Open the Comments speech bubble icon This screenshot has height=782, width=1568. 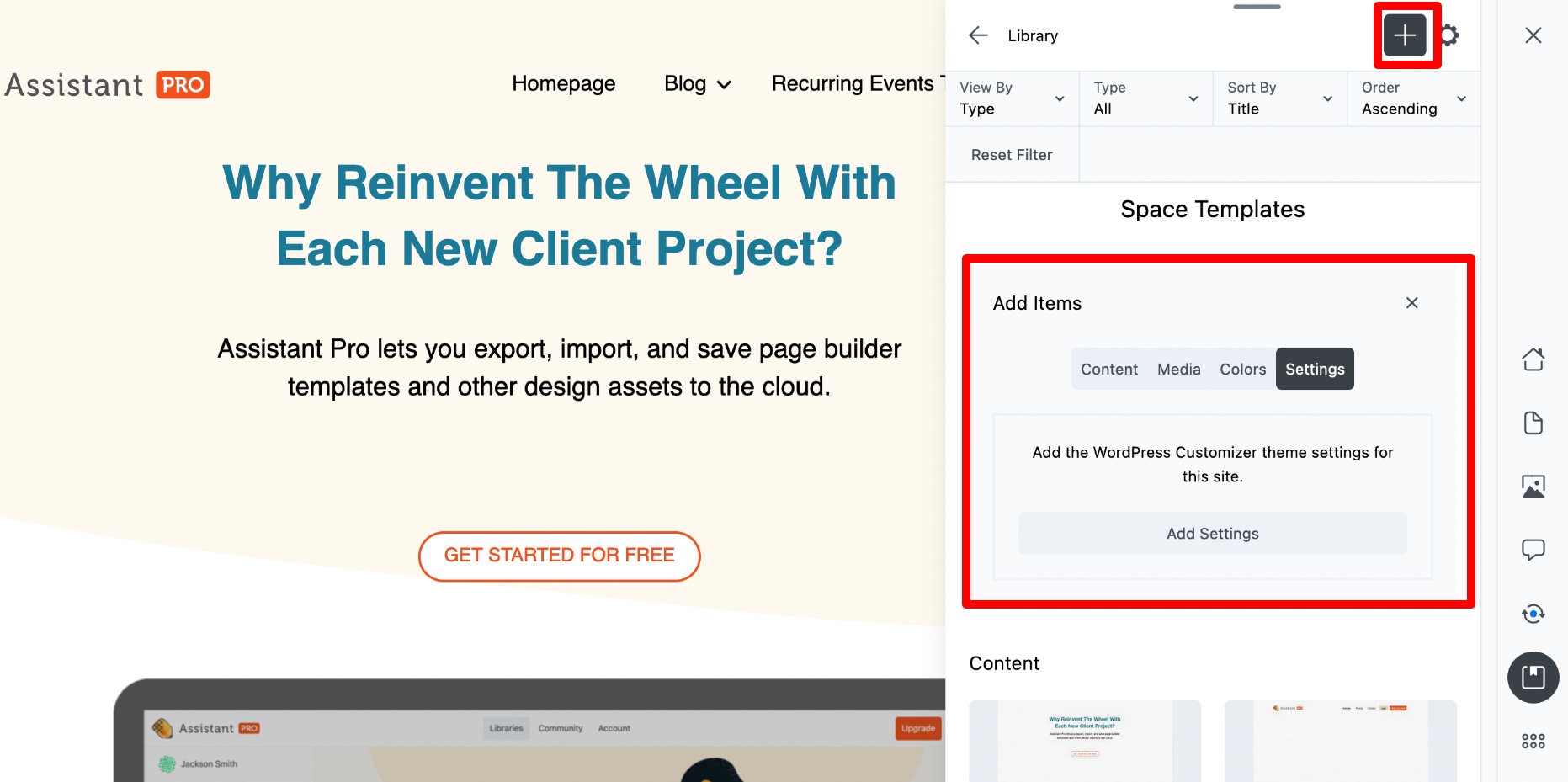tap(1533, 550)
